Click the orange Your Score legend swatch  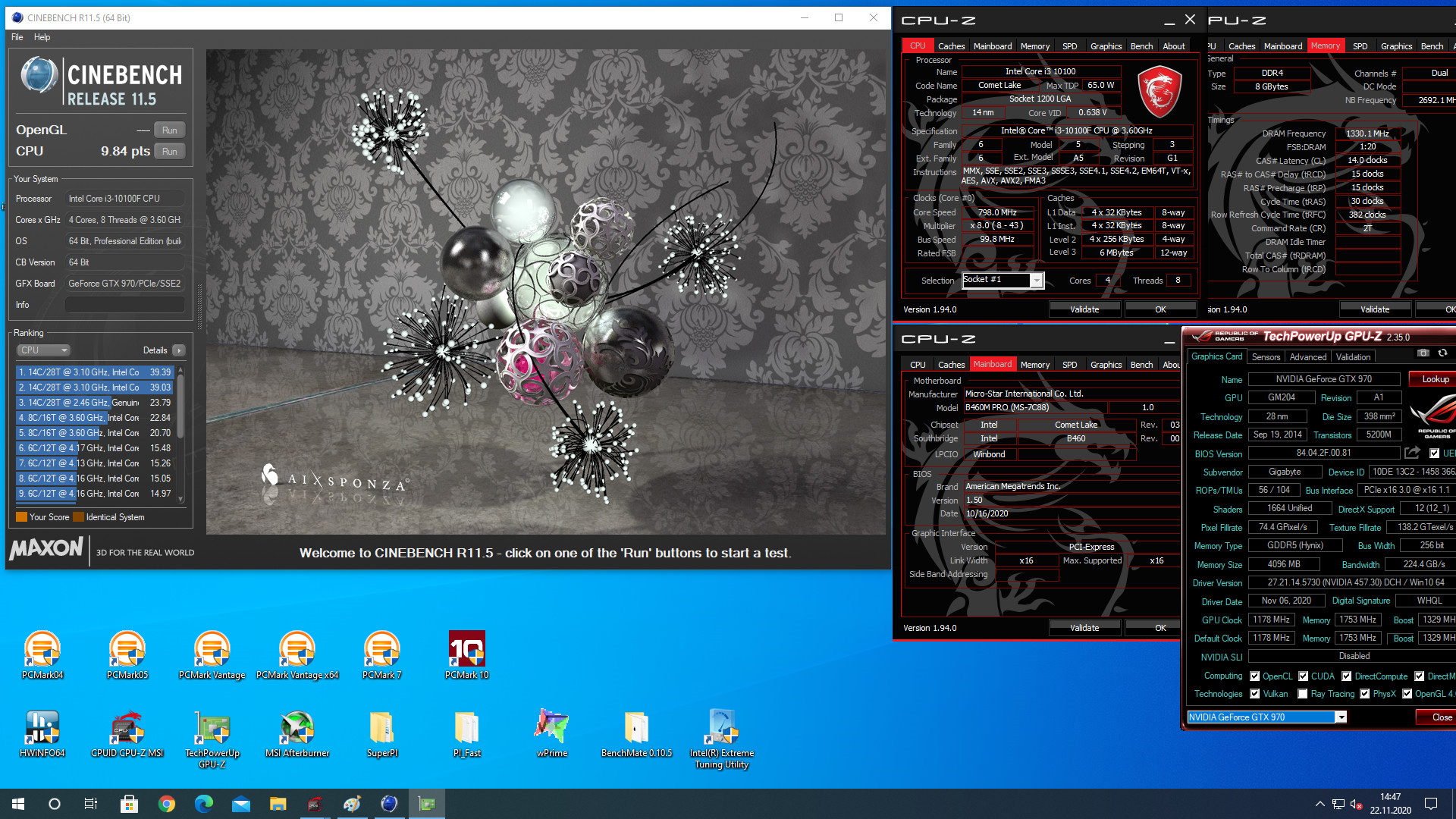[21, 517]
